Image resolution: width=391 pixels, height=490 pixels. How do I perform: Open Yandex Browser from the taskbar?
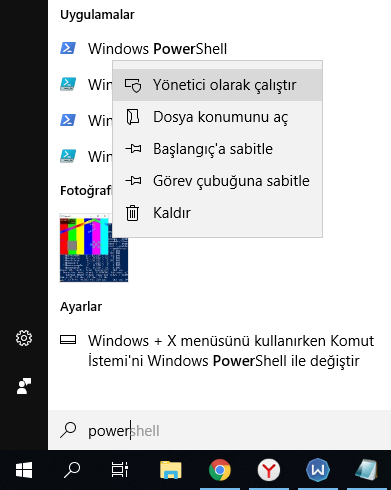[269, 470]
